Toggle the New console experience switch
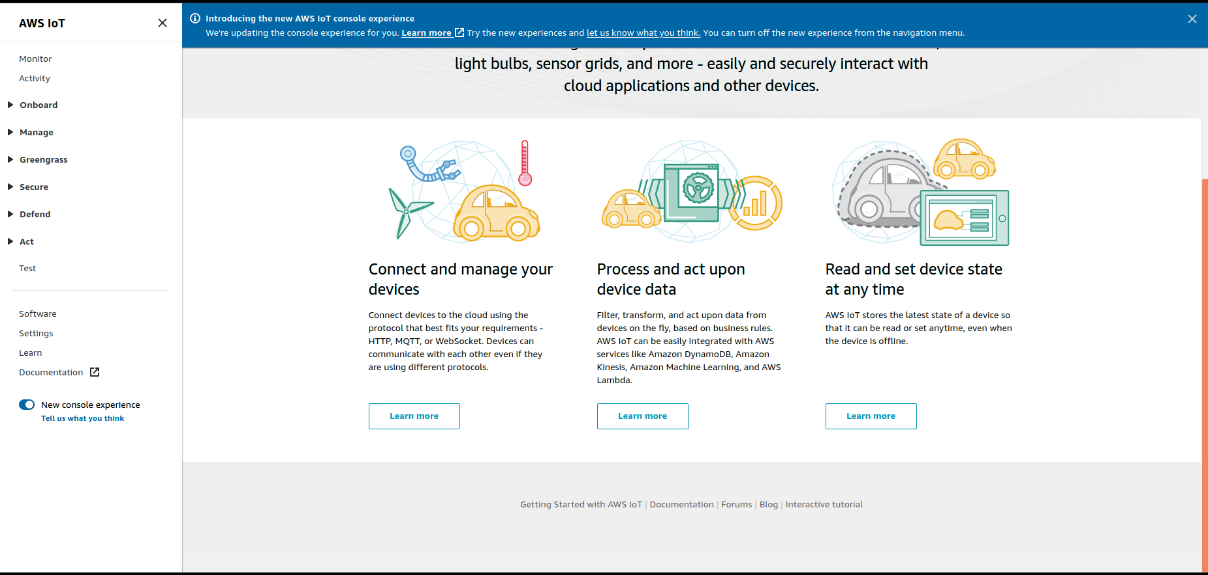The width and height of the screenshot is (1208, 575). point(27,405)
